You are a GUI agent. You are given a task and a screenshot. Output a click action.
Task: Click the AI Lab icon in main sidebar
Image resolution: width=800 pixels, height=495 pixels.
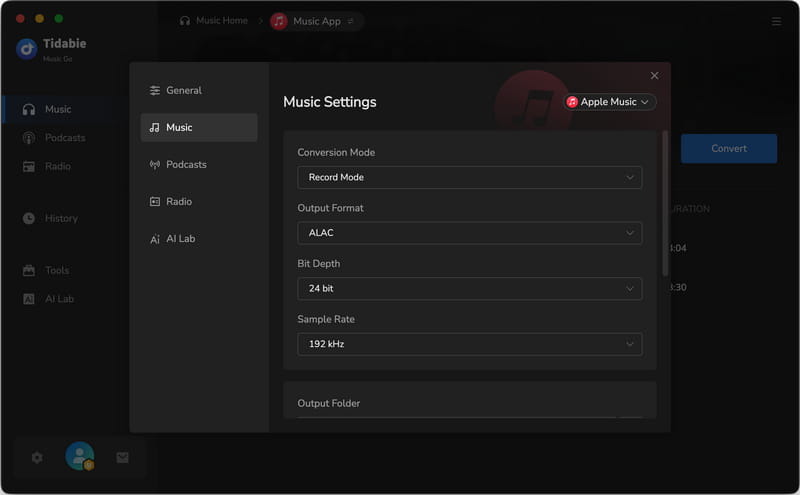pos(29,299)
